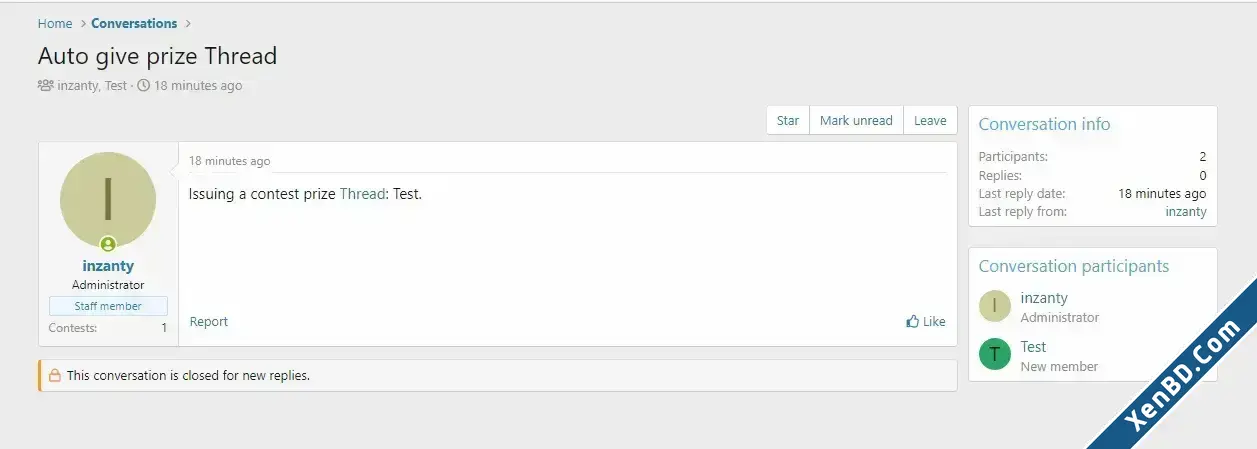
Task: Leave the conversation
Action: click(930, 120)
